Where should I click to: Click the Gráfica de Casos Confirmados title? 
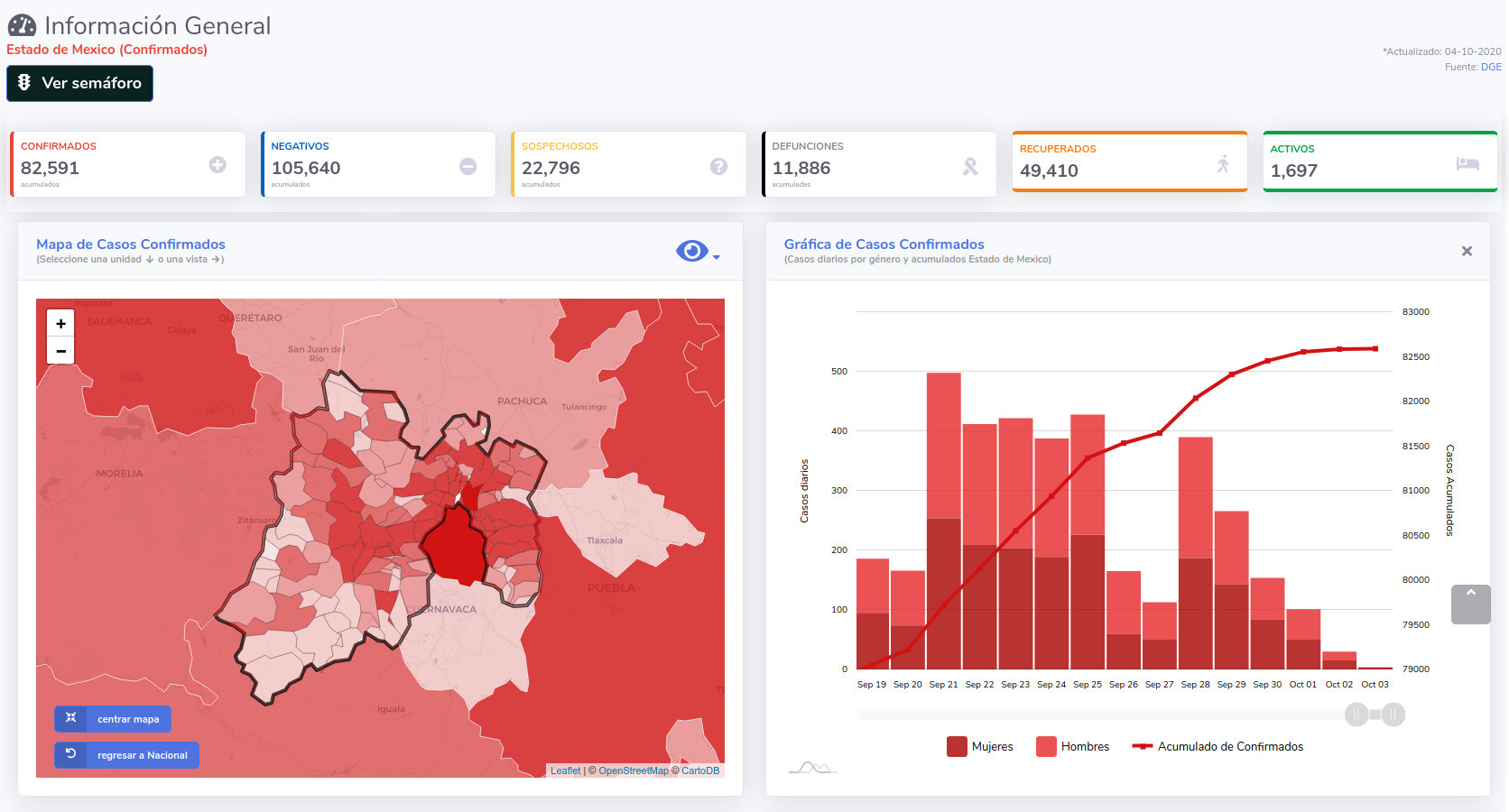point(884,245)
